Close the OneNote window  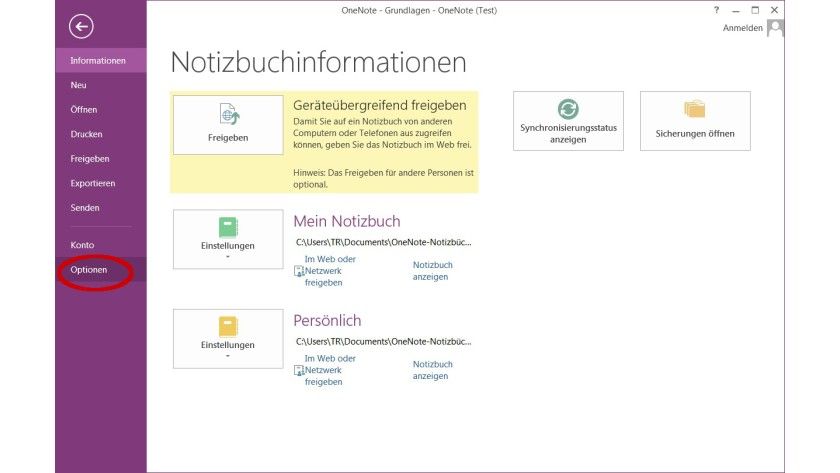click(774, 10)
